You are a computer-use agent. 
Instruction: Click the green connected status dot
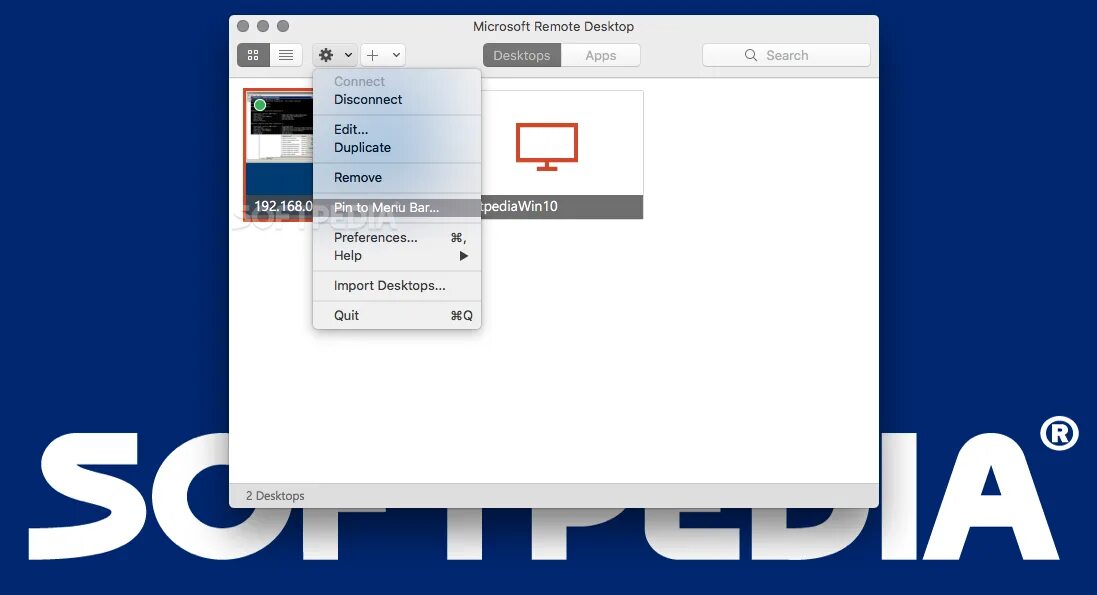click(x=260, y=105)
